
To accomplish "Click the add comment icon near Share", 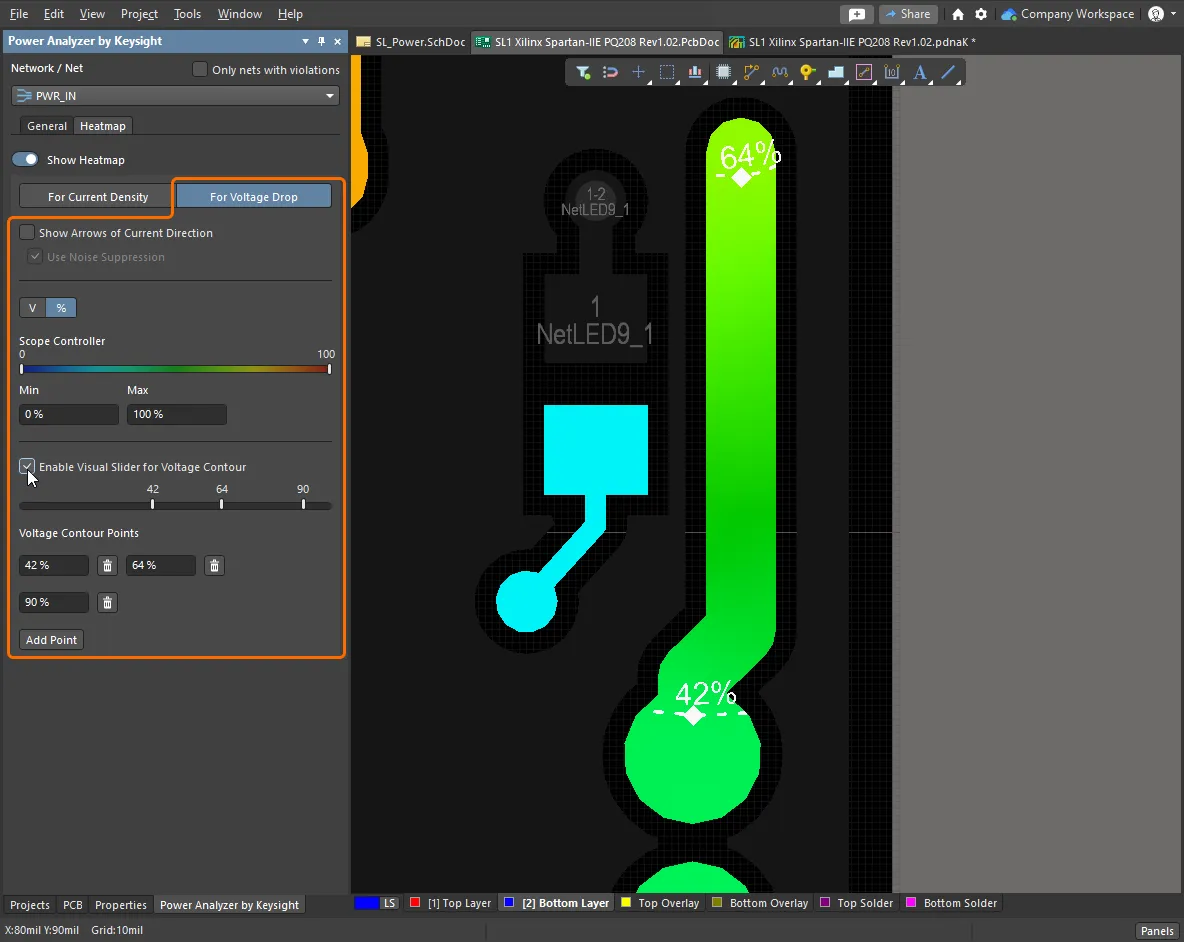I will tap(857, 14).
